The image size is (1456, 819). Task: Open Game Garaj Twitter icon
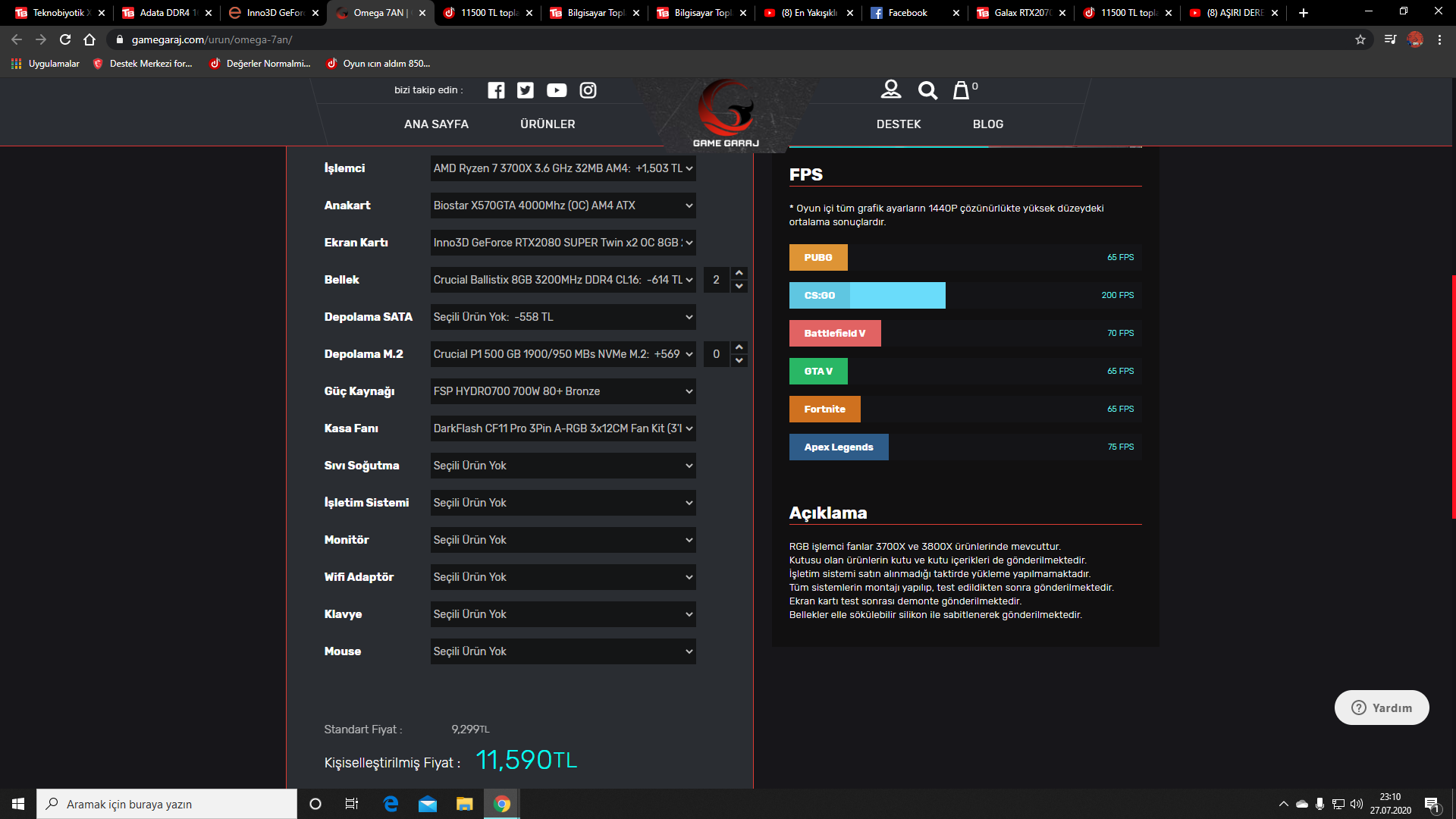(526, 90)
